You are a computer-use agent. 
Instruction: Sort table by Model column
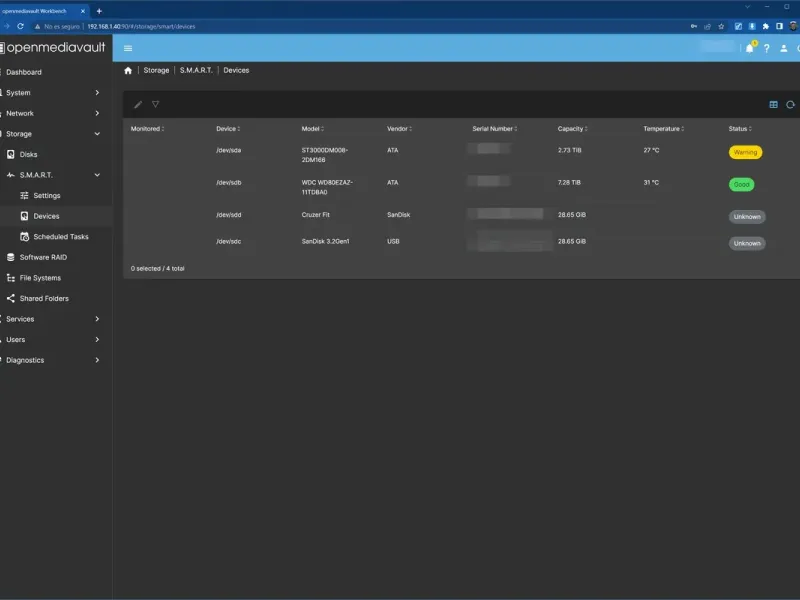[313, 129]
